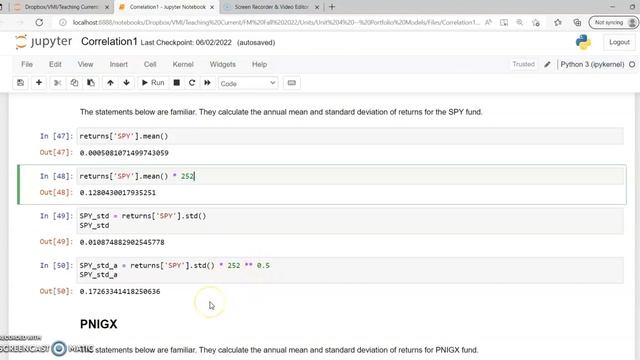The height and width of the screenshot is (360, 640).
Task: Open the cell type Code dropdown
Action: pyautogui.click(x=248, y=83)
